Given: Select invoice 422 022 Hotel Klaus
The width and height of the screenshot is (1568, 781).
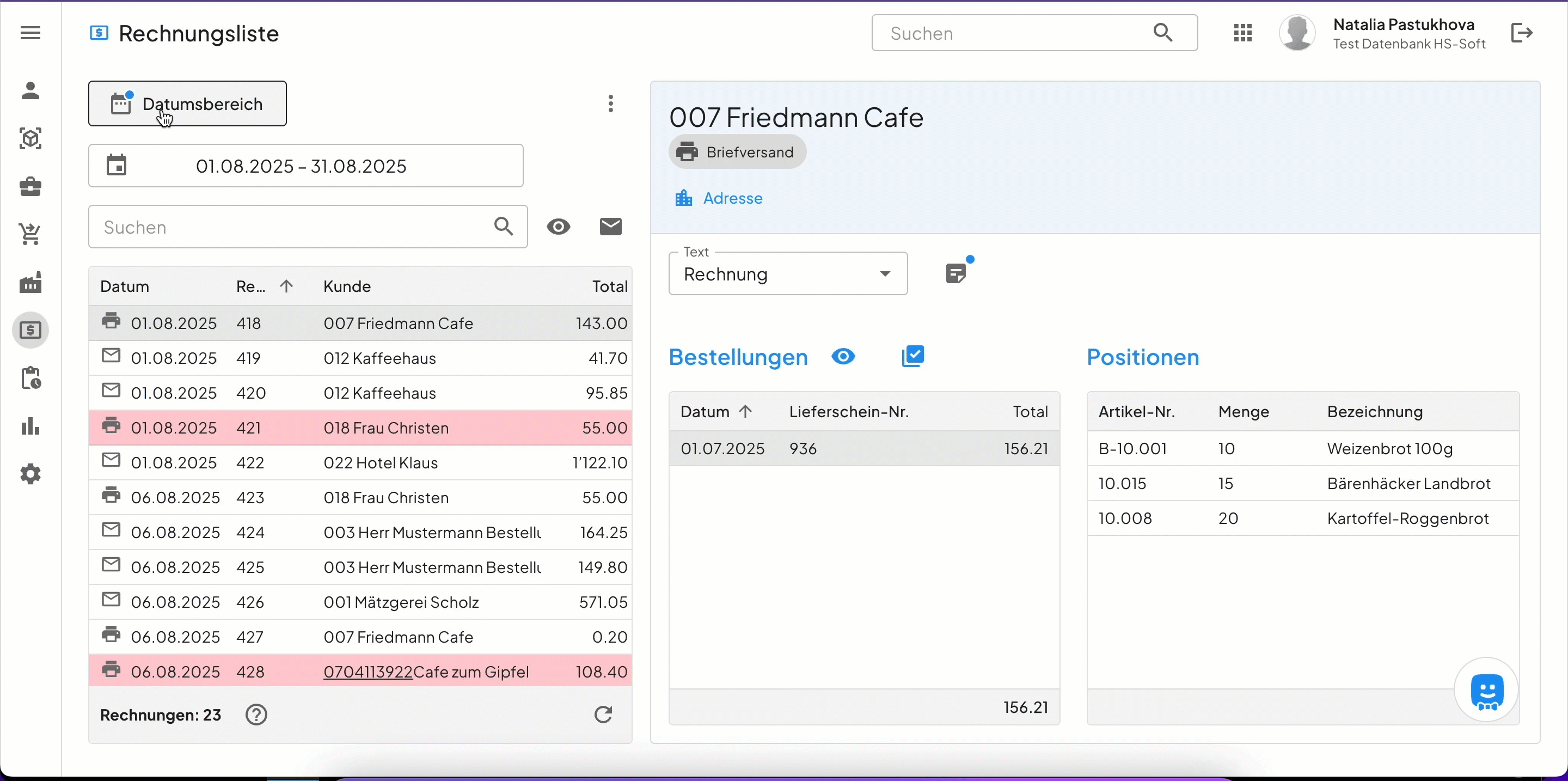Looking at the screenshot, I should (360, 462).
